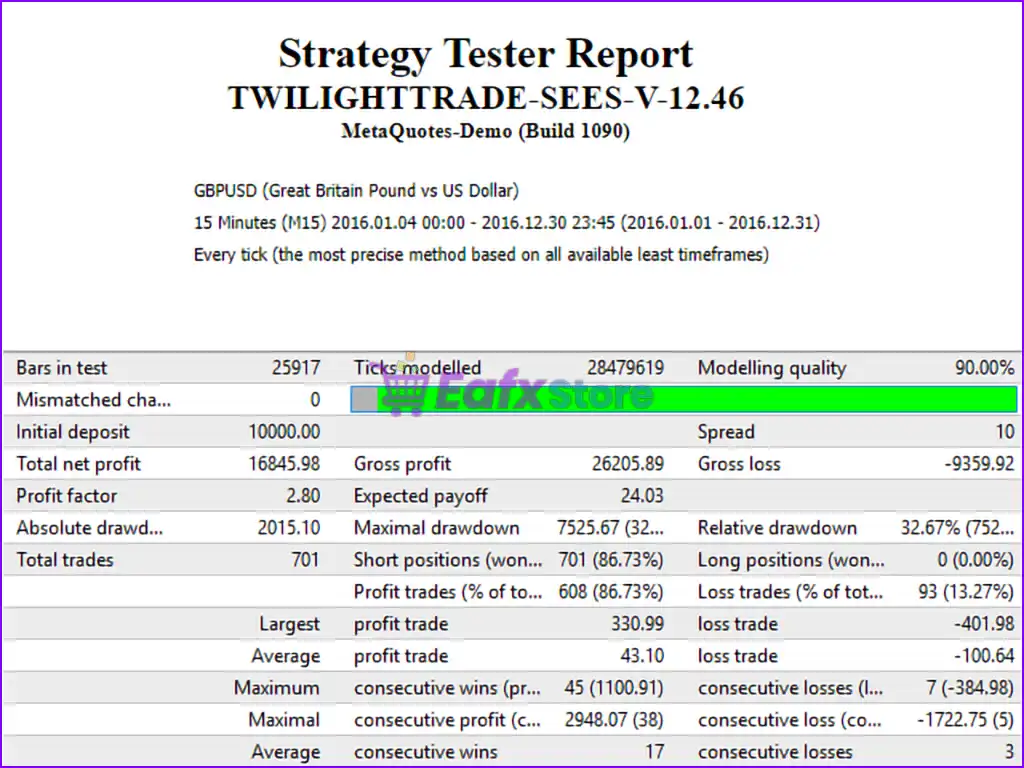Click the Bars in test label
The image size is (1024, 768).
[x=61, y=368]
